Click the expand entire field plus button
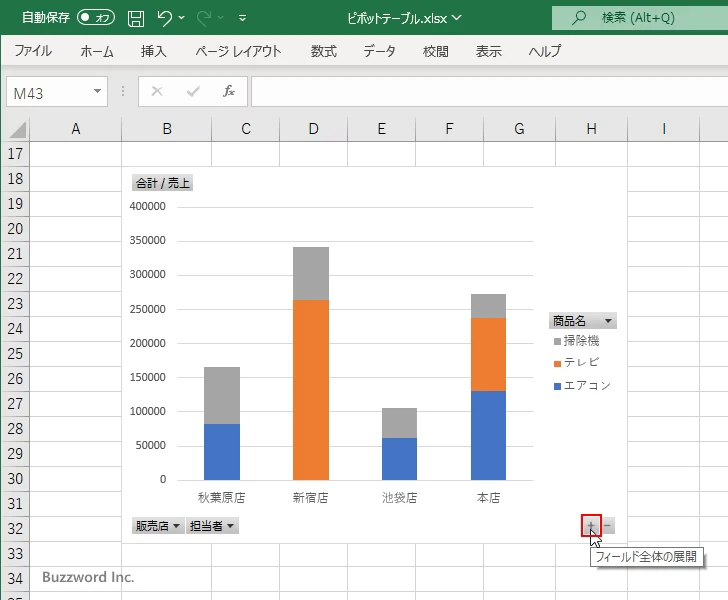The height and width of the screenshot is (600, 728). [x=591, y=526]
